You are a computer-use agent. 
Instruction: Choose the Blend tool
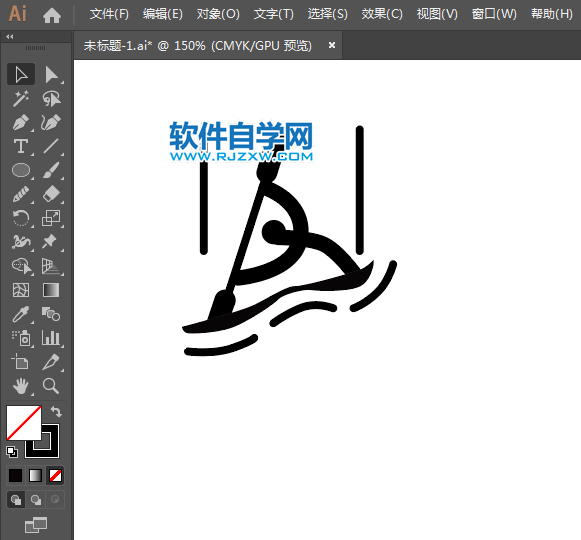pyautogui.click(x=51, y=314)
